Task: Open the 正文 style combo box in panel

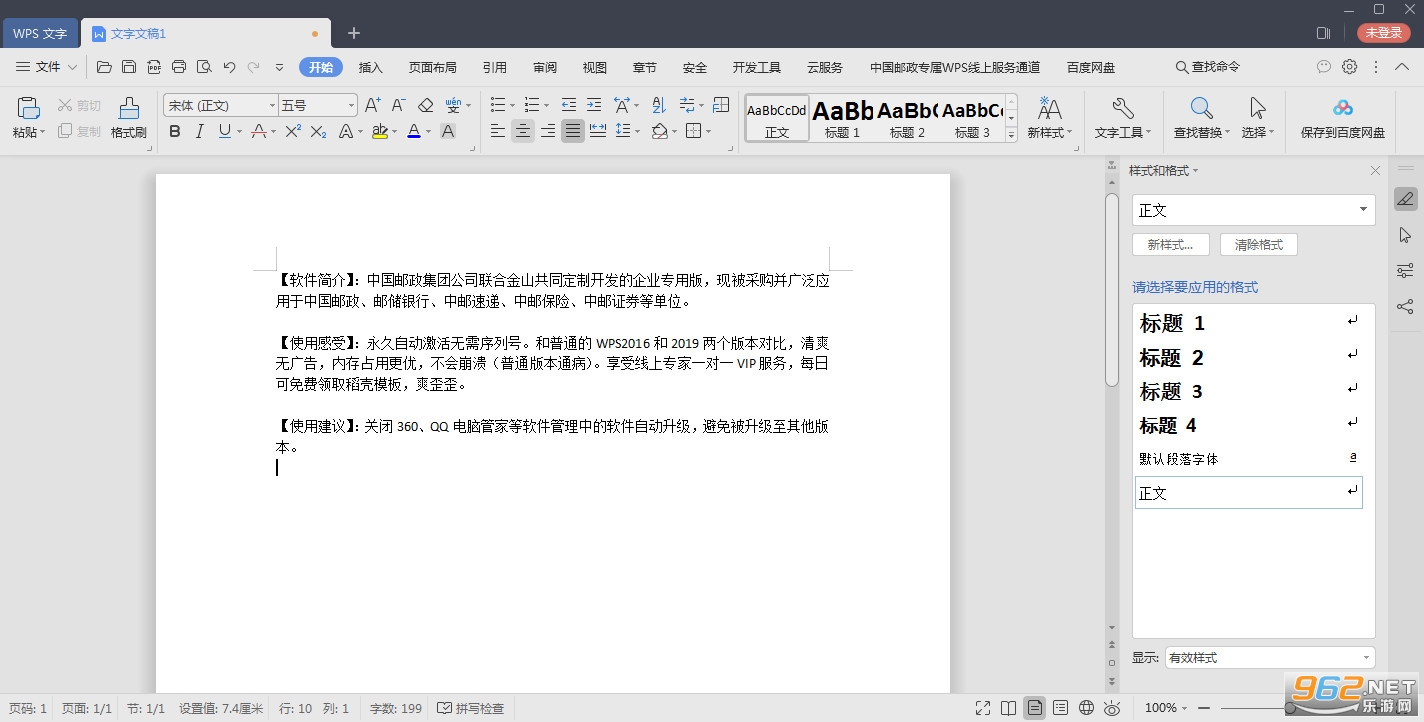Action: tap(1254, 210)
